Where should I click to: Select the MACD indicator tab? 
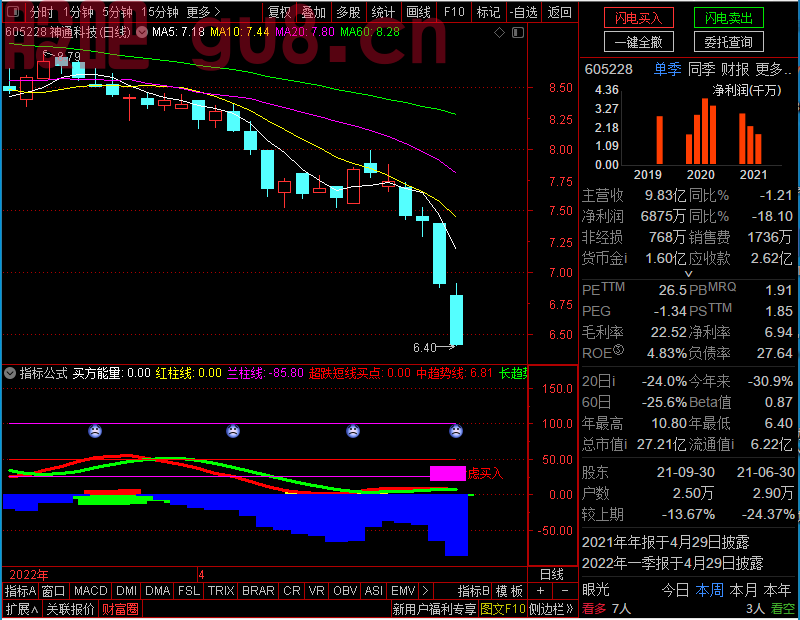[x=91, y=591]
